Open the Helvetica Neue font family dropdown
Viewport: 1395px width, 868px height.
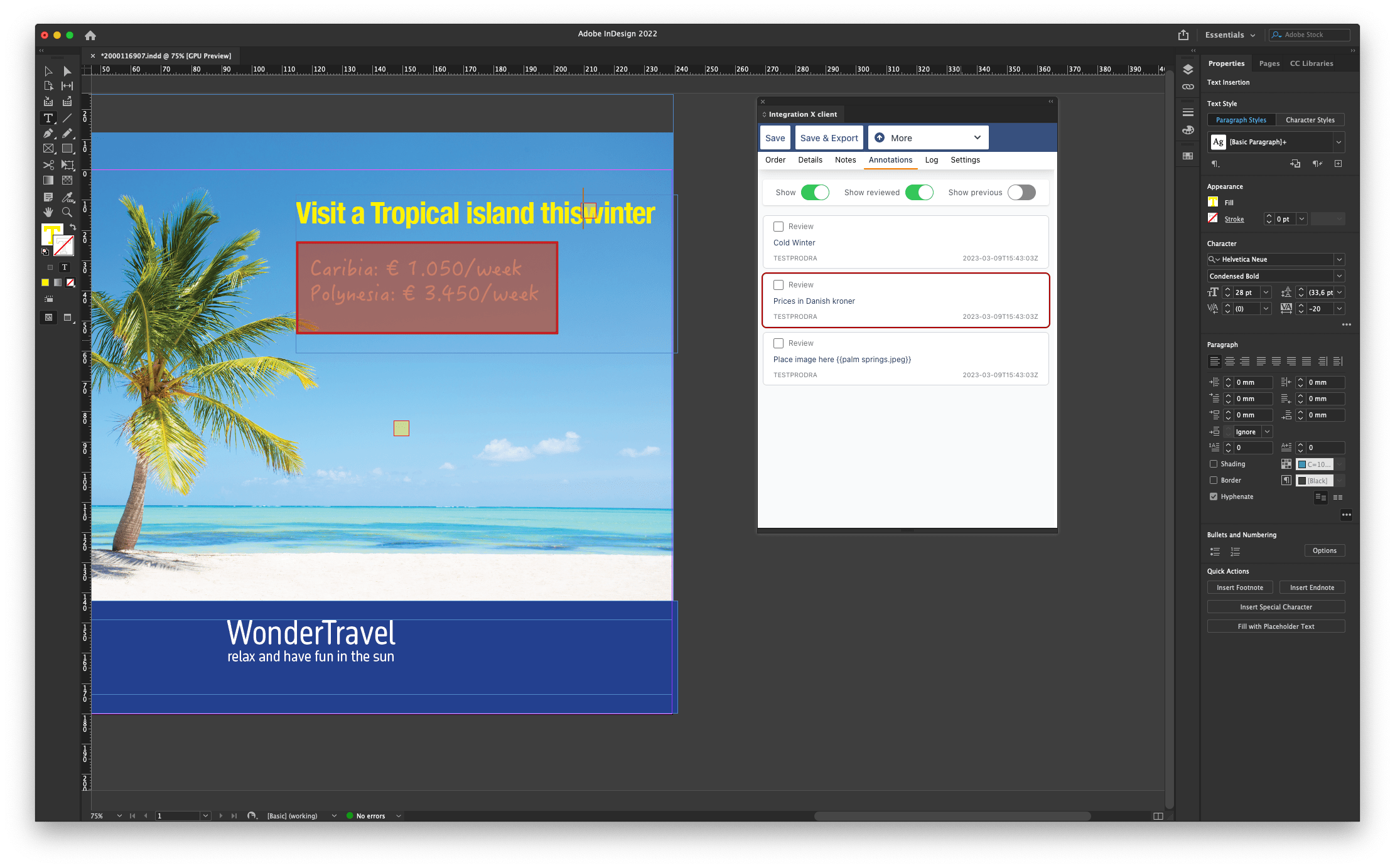click(x=1339, y=259)
